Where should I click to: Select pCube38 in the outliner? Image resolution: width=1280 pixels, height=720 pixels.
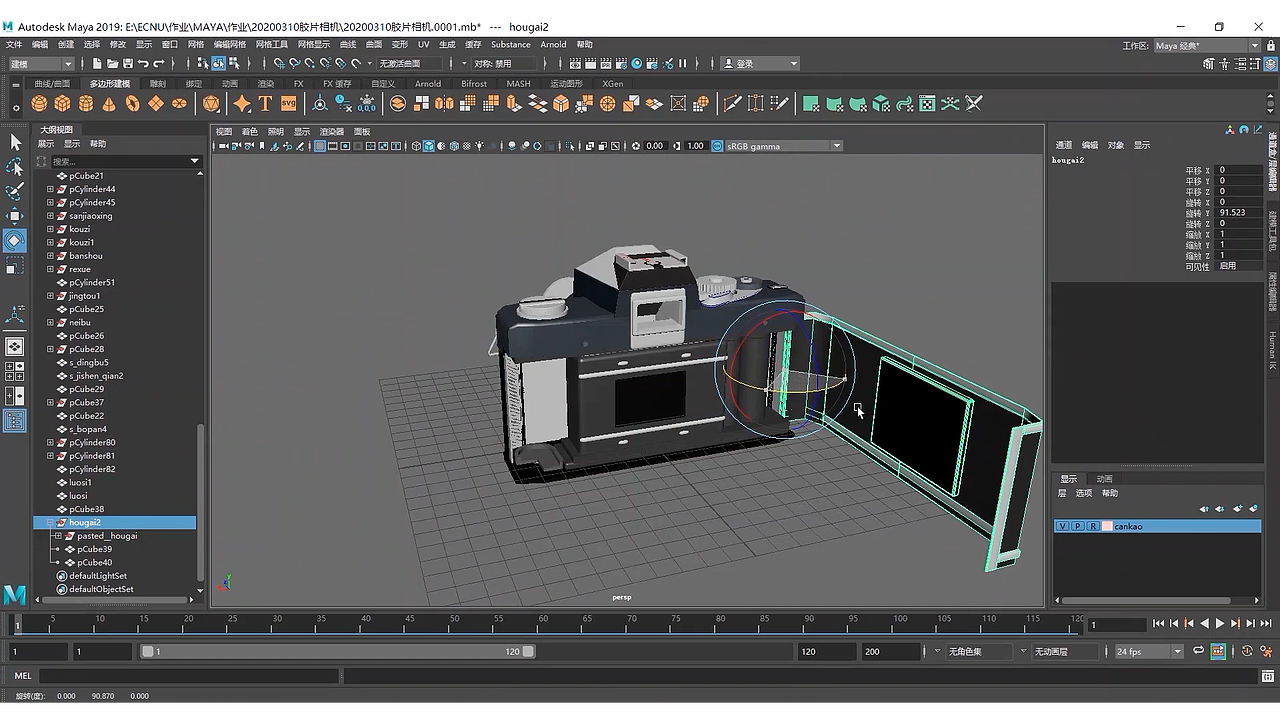click(87, 509)
